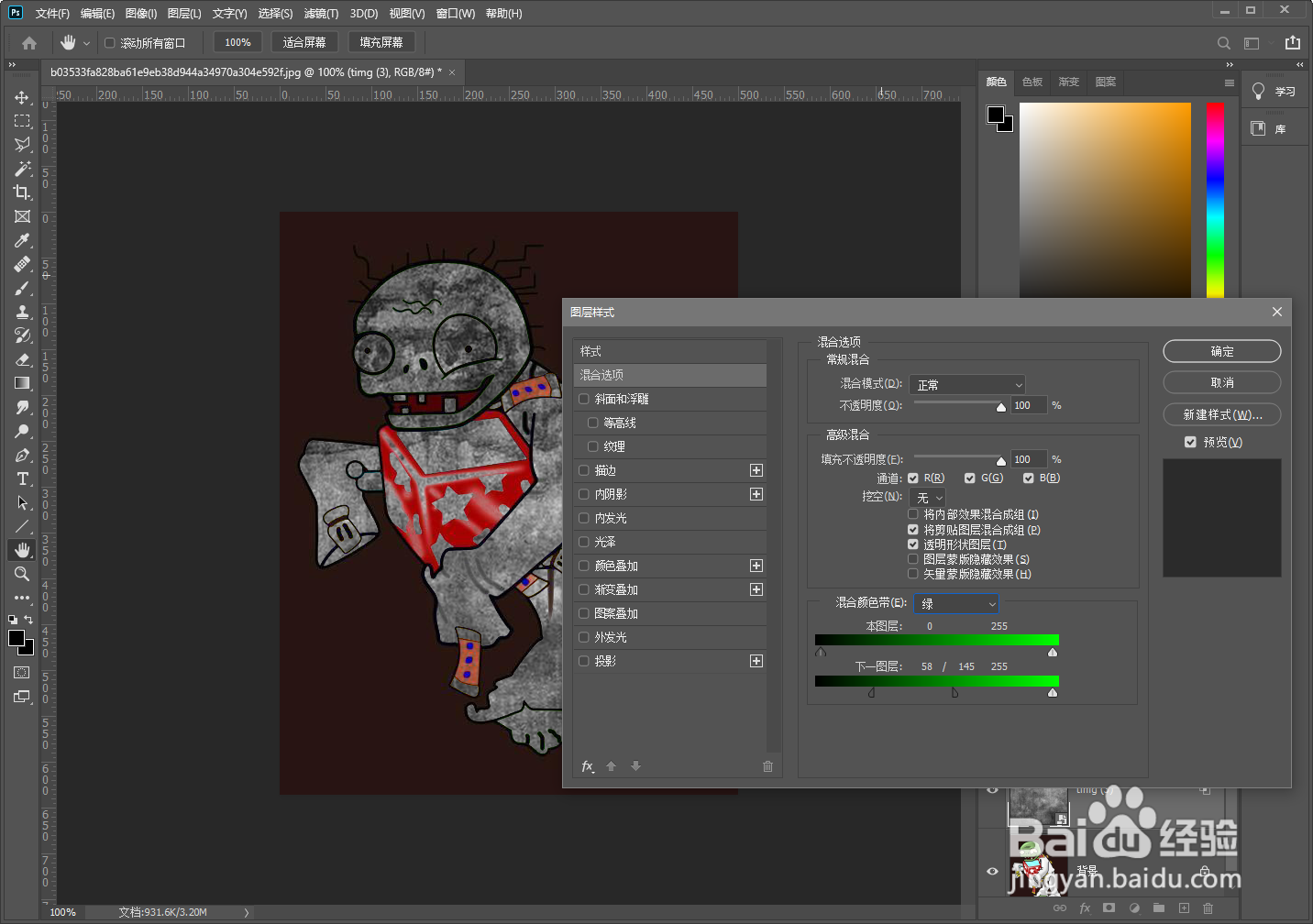
Task: Select the Crop tool
Action: coord(22,192)
